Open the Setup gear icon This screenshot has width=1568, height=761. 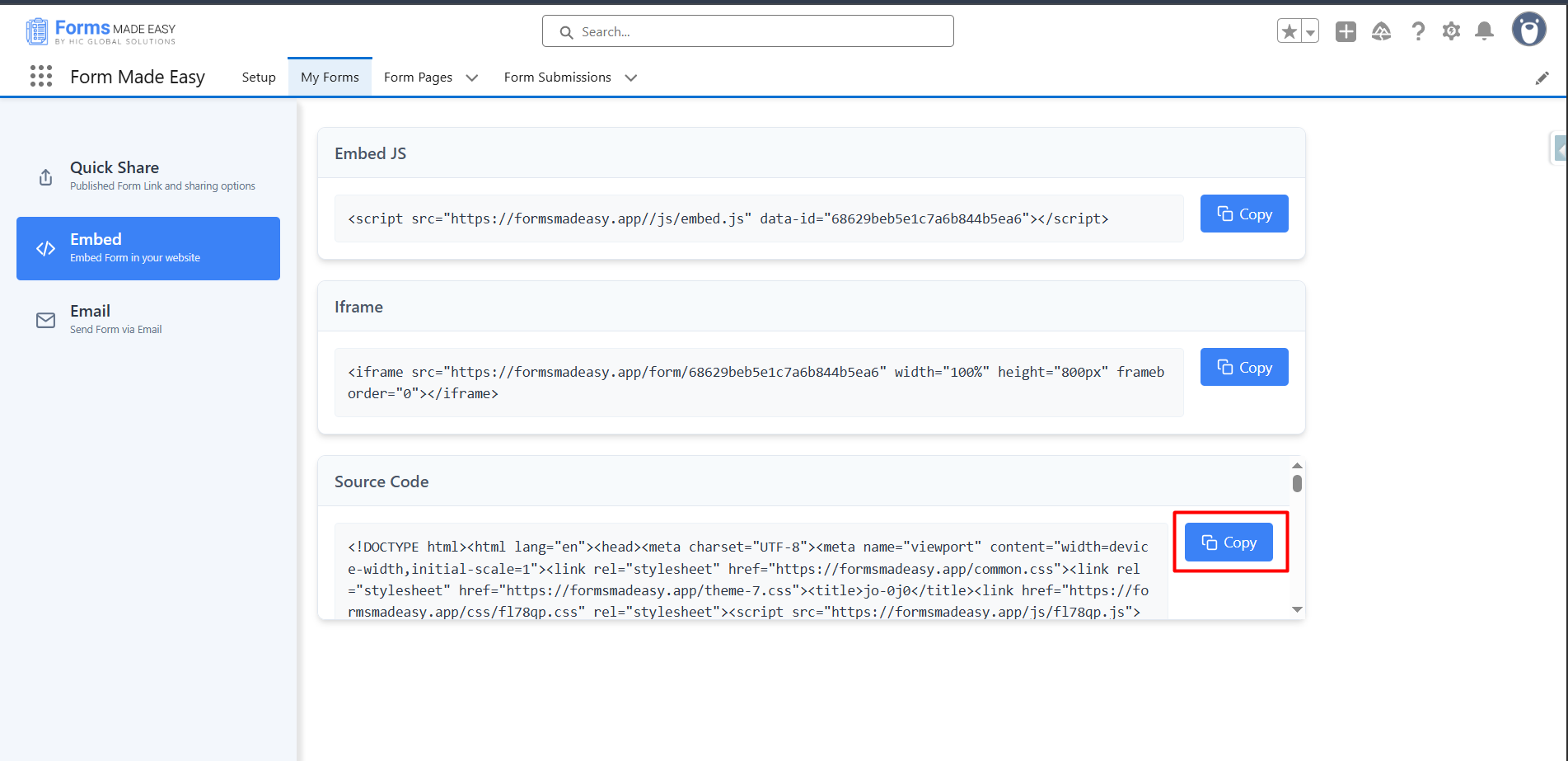(x=1451, y=31)
